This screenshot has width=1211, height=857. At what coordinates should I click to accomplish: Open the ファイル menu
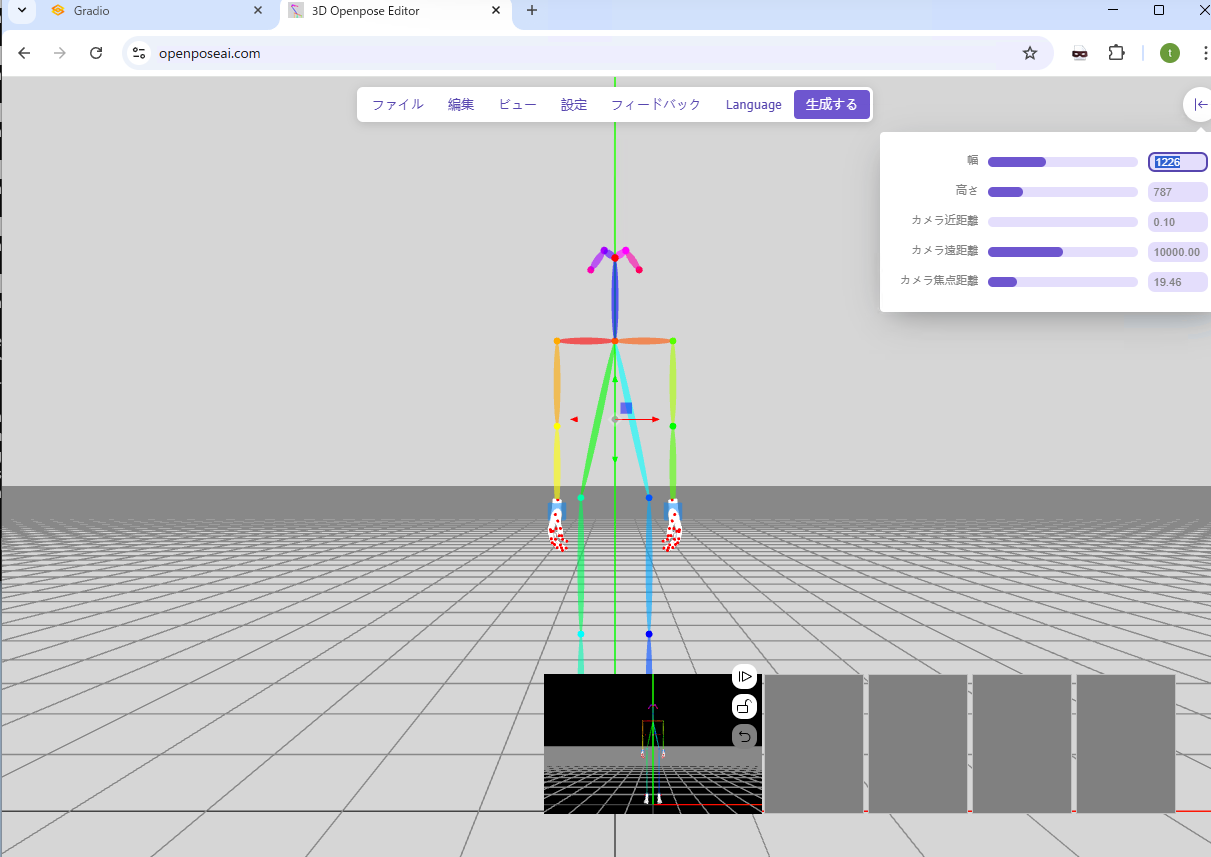[x=397, y=104]
